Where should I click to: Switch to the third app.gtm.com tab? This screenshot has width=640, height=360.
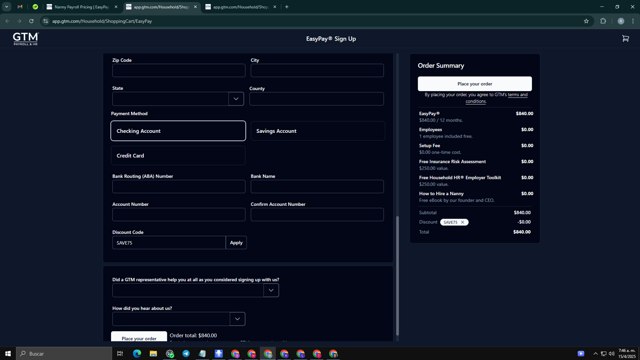point(241,7)
